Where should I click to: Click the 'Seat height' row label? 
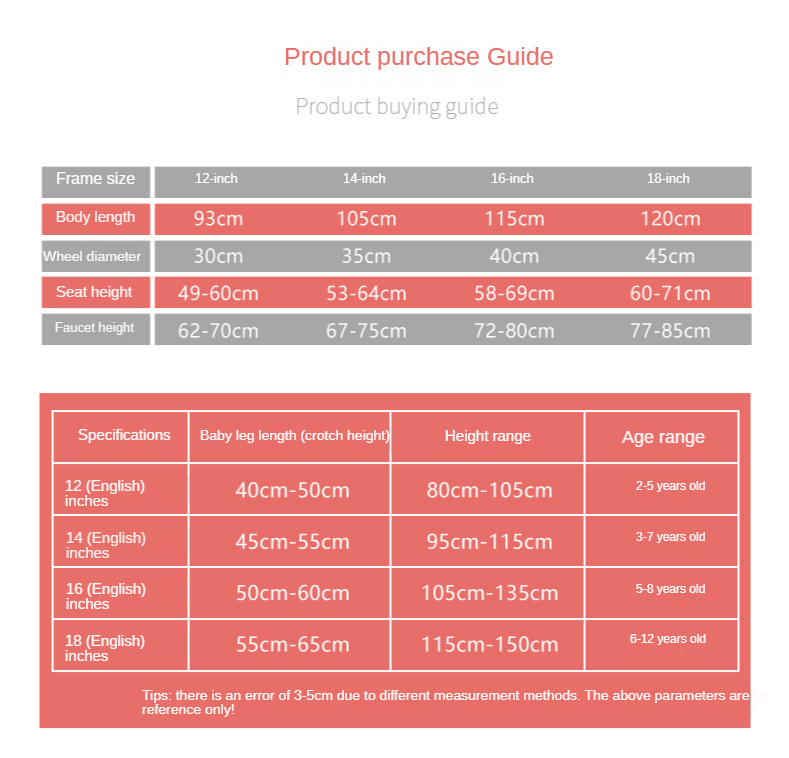[x=95, y=292]
